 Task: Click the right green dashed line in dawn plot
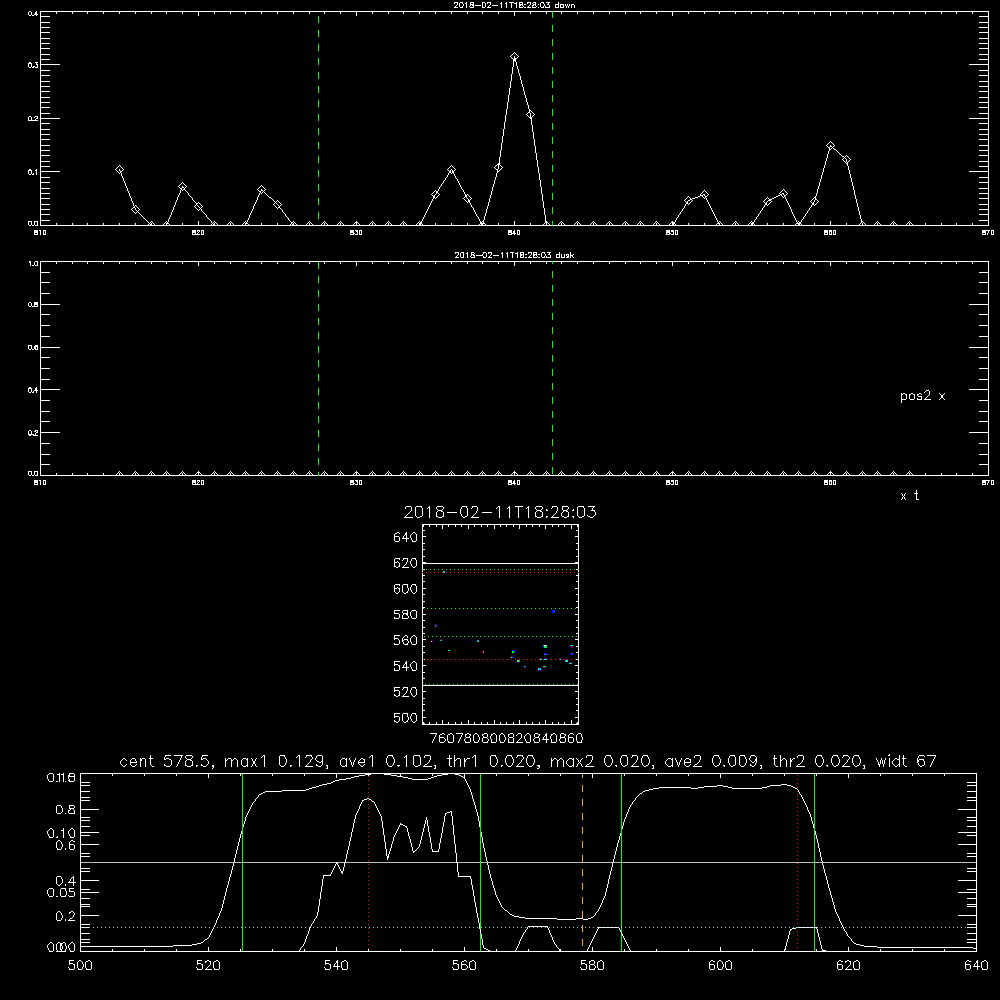[x=552, y=118]
